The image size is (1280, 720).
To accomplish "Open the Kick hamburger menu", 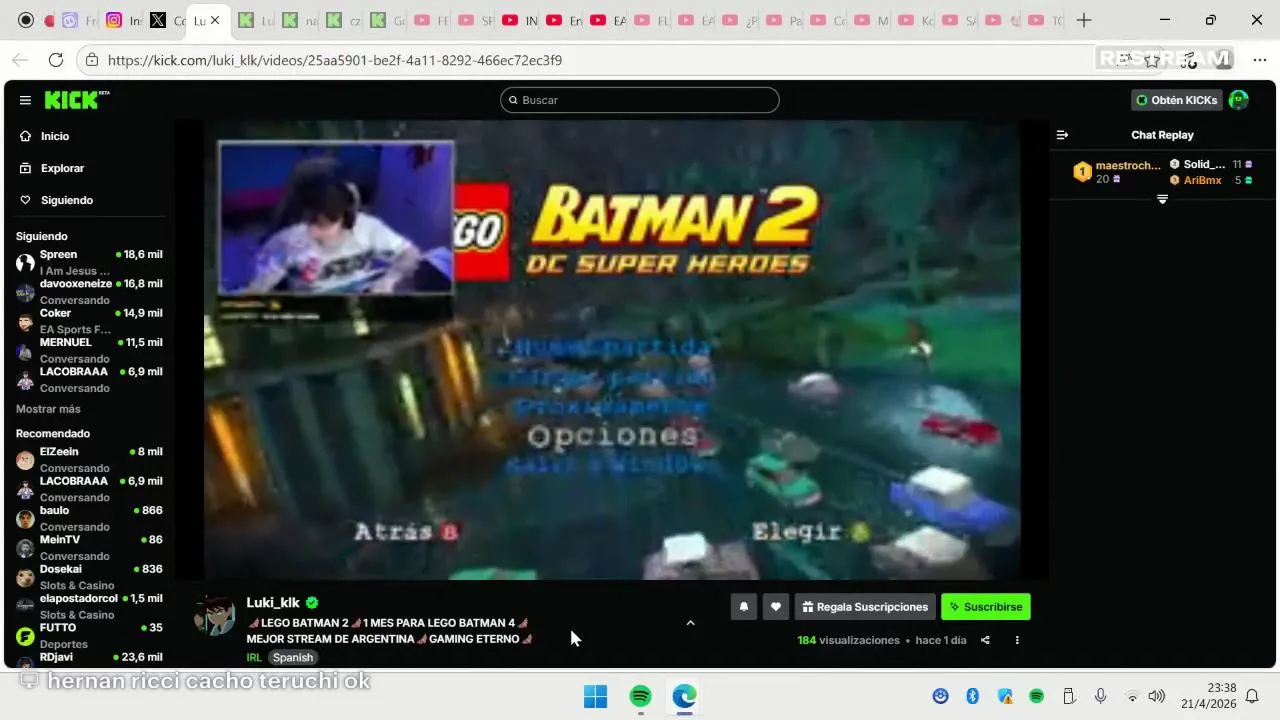I will click(x=25, y=100).
